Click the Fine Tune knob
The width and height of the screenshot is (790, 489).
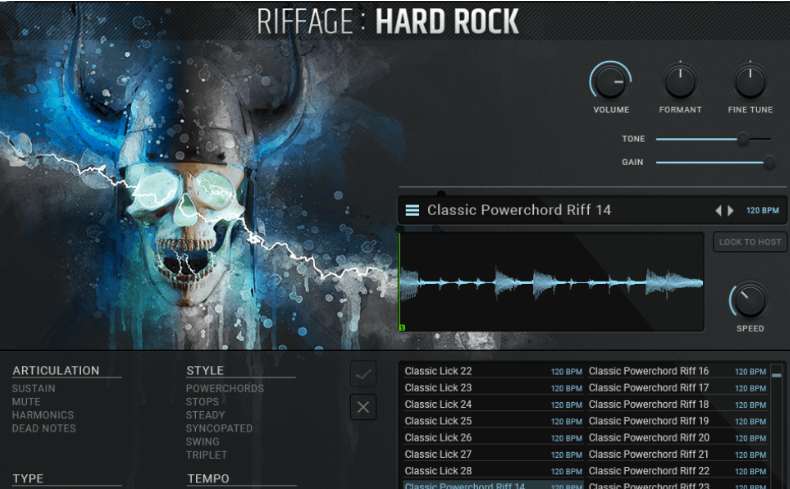[750, 81]
